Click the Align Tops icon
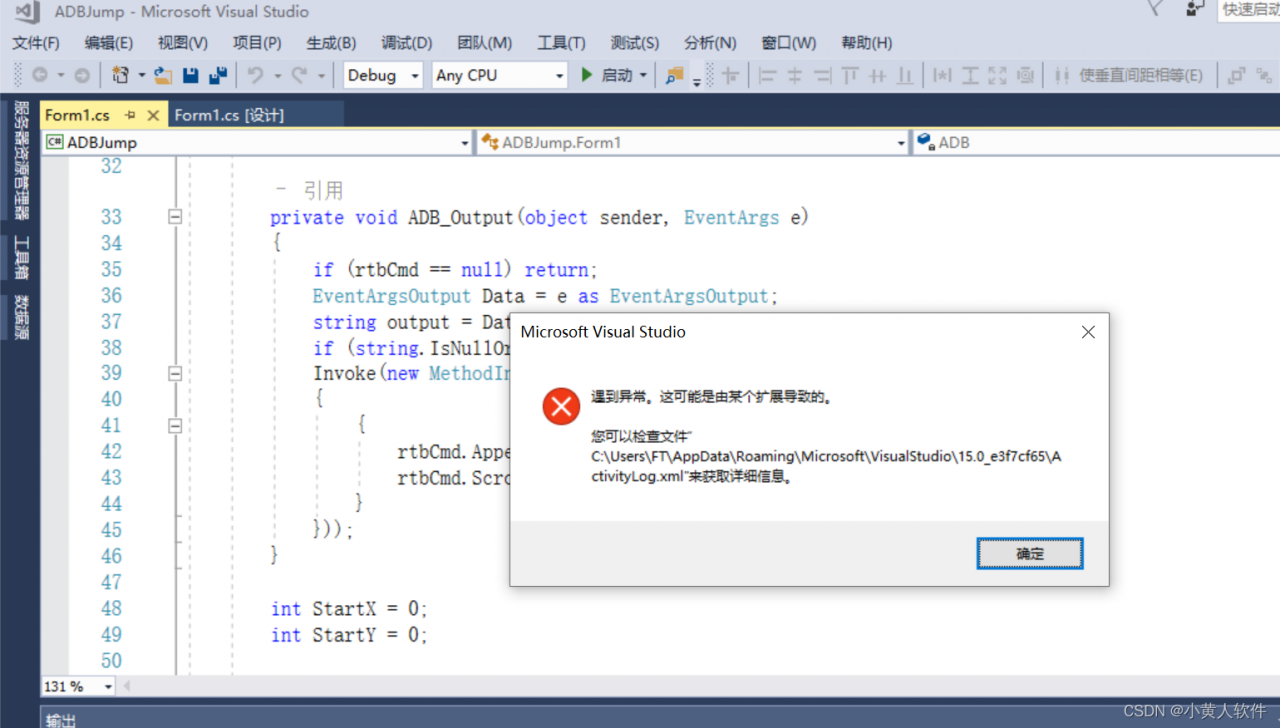The width and height of the screenshot is (1280, 728). pos(850,75)
